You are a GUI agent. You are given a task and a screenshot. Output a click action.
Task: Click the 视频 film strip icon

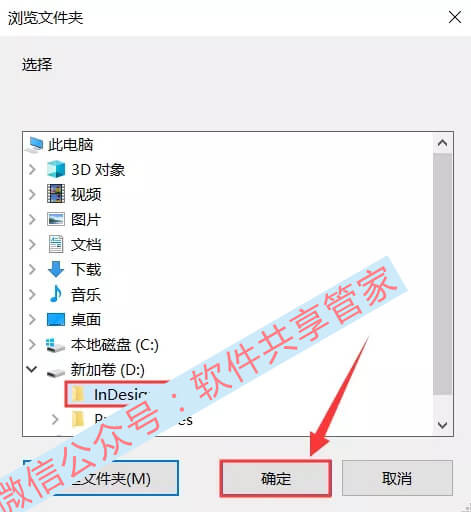pos(56,194)
